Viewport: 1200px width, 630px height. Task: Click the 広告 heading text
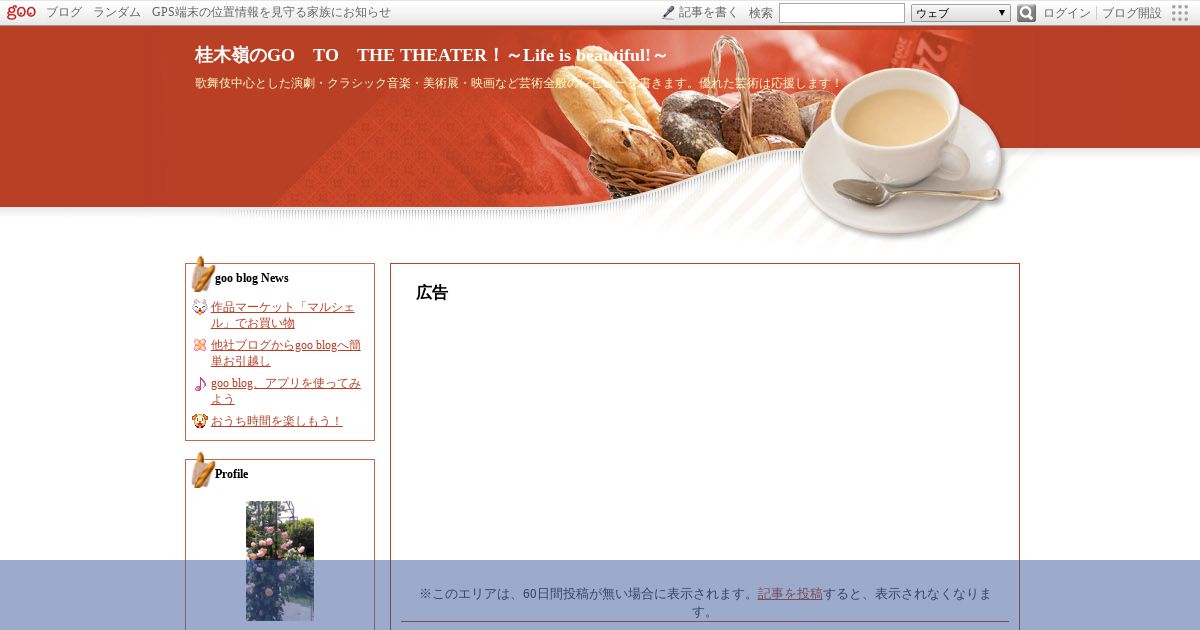(x=432, y=293)
